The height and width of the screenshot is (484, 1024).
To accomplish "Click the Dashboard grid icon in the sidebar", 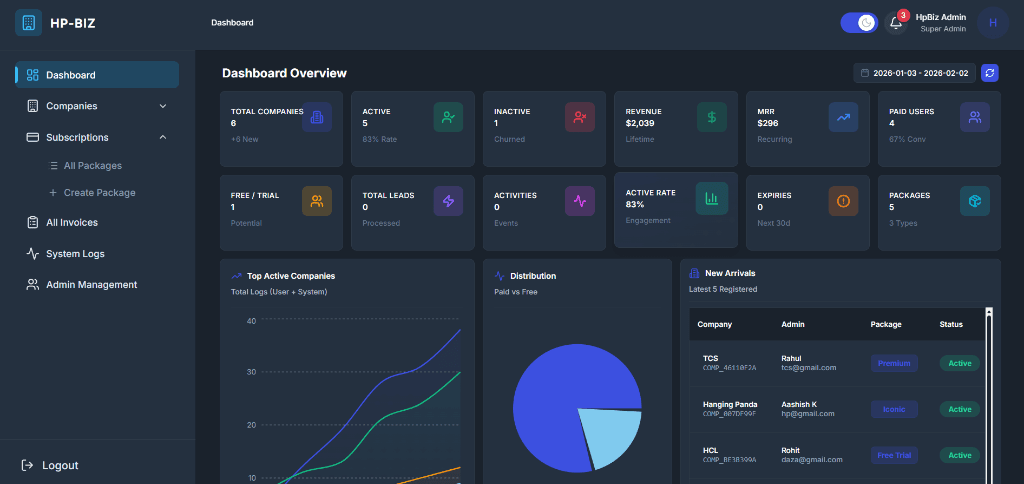I will (x=33, y=75).
